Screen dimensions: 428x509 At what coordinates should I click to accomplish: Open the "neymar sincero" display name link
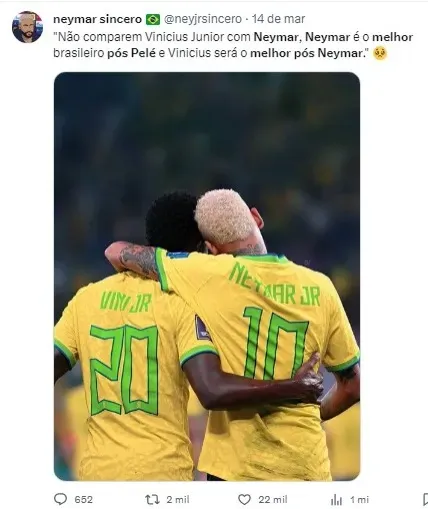97,19
